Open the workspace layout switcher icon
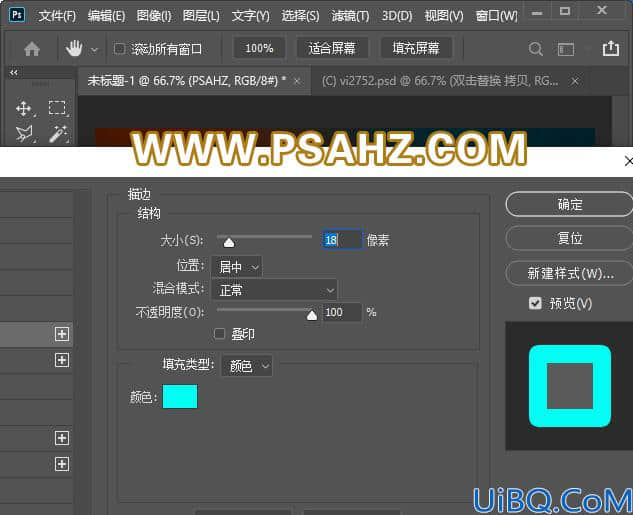Screen dimensions: 633x515 pyautogui.click(x=566, y=50)
